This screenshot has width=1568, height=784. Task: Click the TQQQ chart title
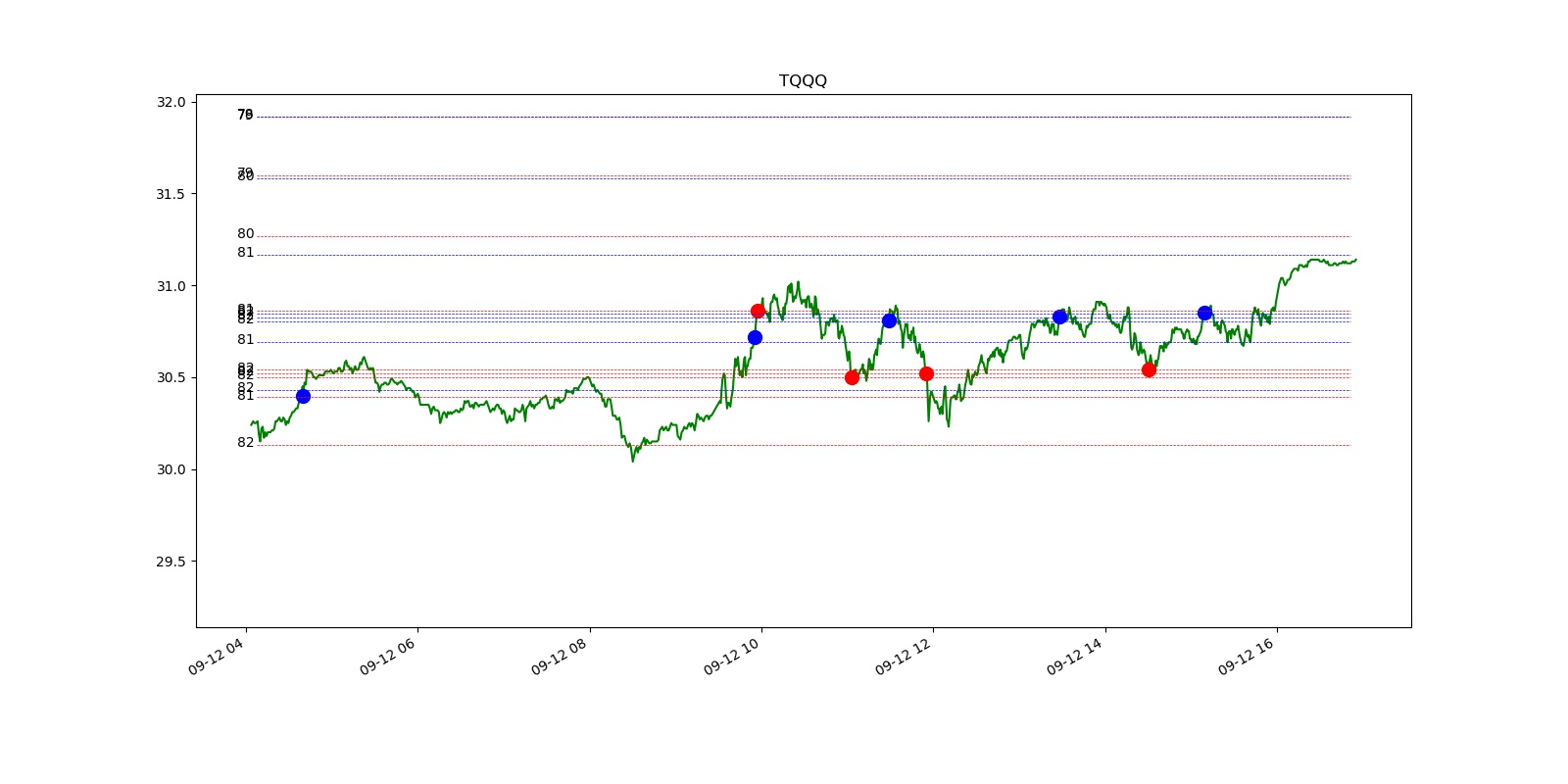tap(803, 80)
